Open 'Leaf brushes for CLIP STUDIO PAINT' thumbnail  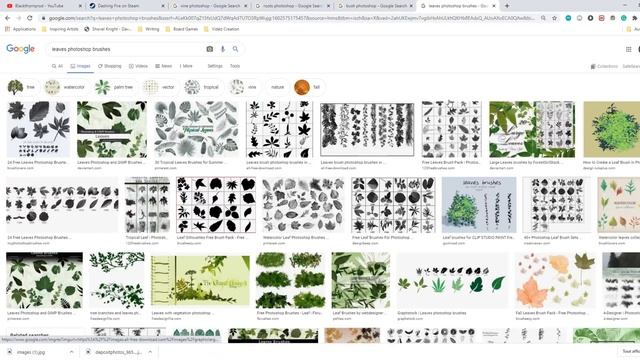coord(479,205)
